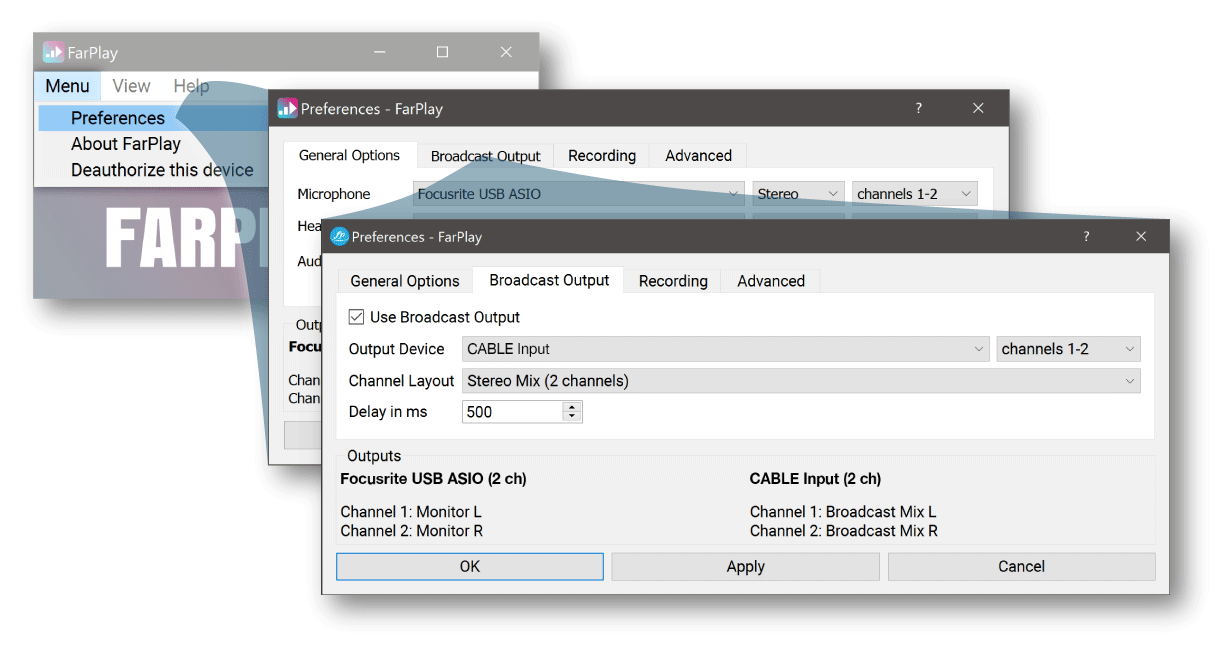
Task: Increase the Delay in ms spinner value
Action: pos(572,406)
